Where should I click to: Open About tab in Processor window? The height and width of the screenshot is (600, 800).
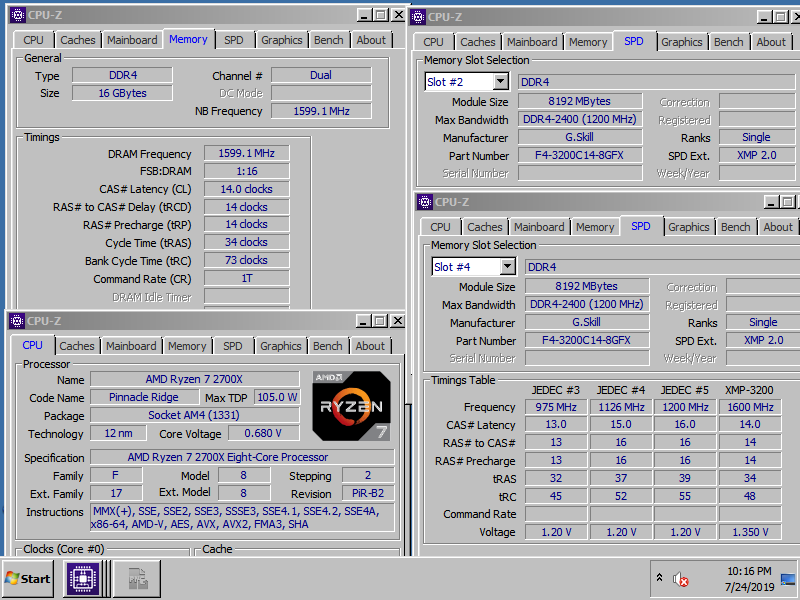point(370,346)
